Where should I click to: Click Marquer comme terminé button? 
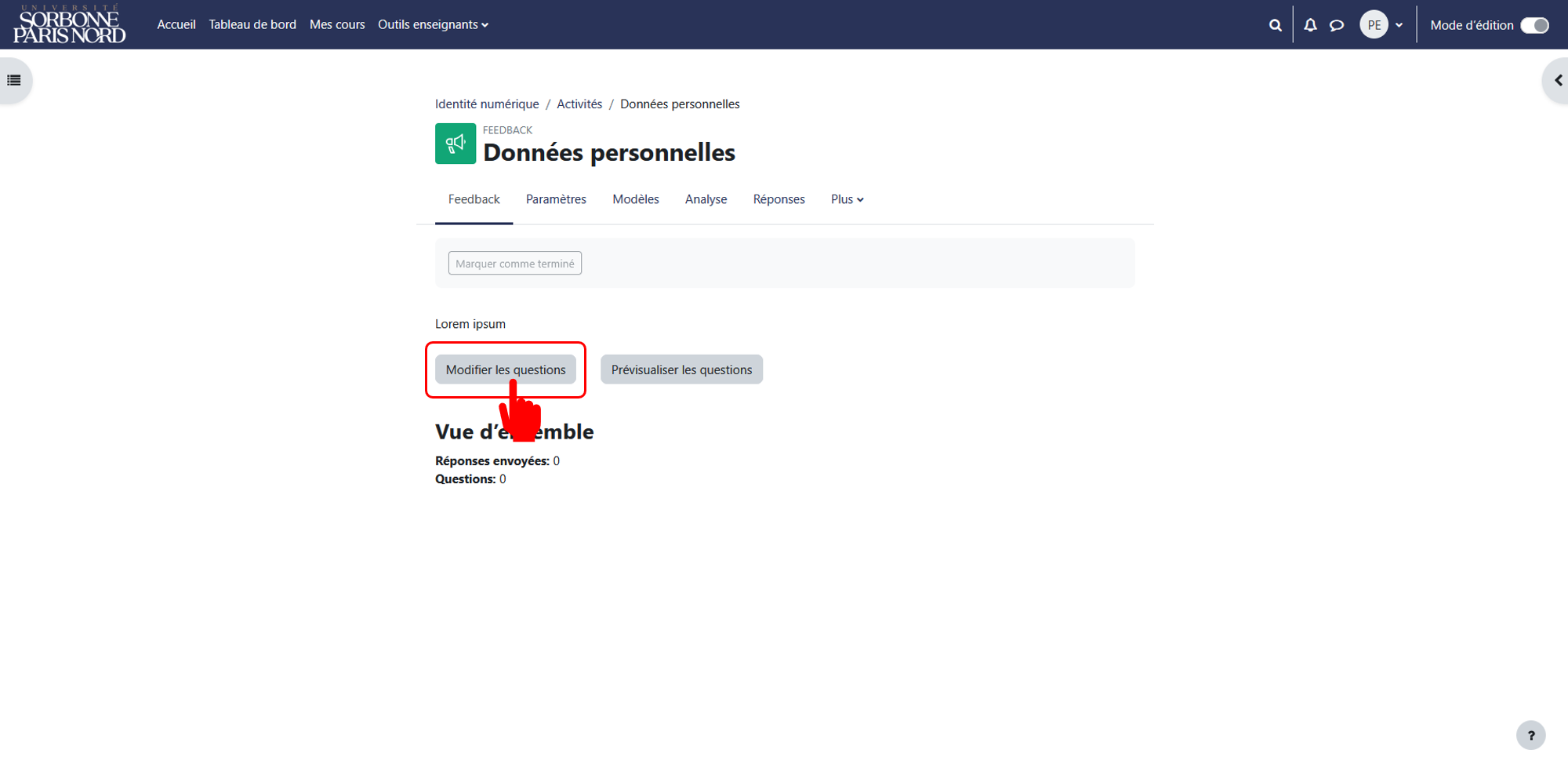(x=514, y=264)
